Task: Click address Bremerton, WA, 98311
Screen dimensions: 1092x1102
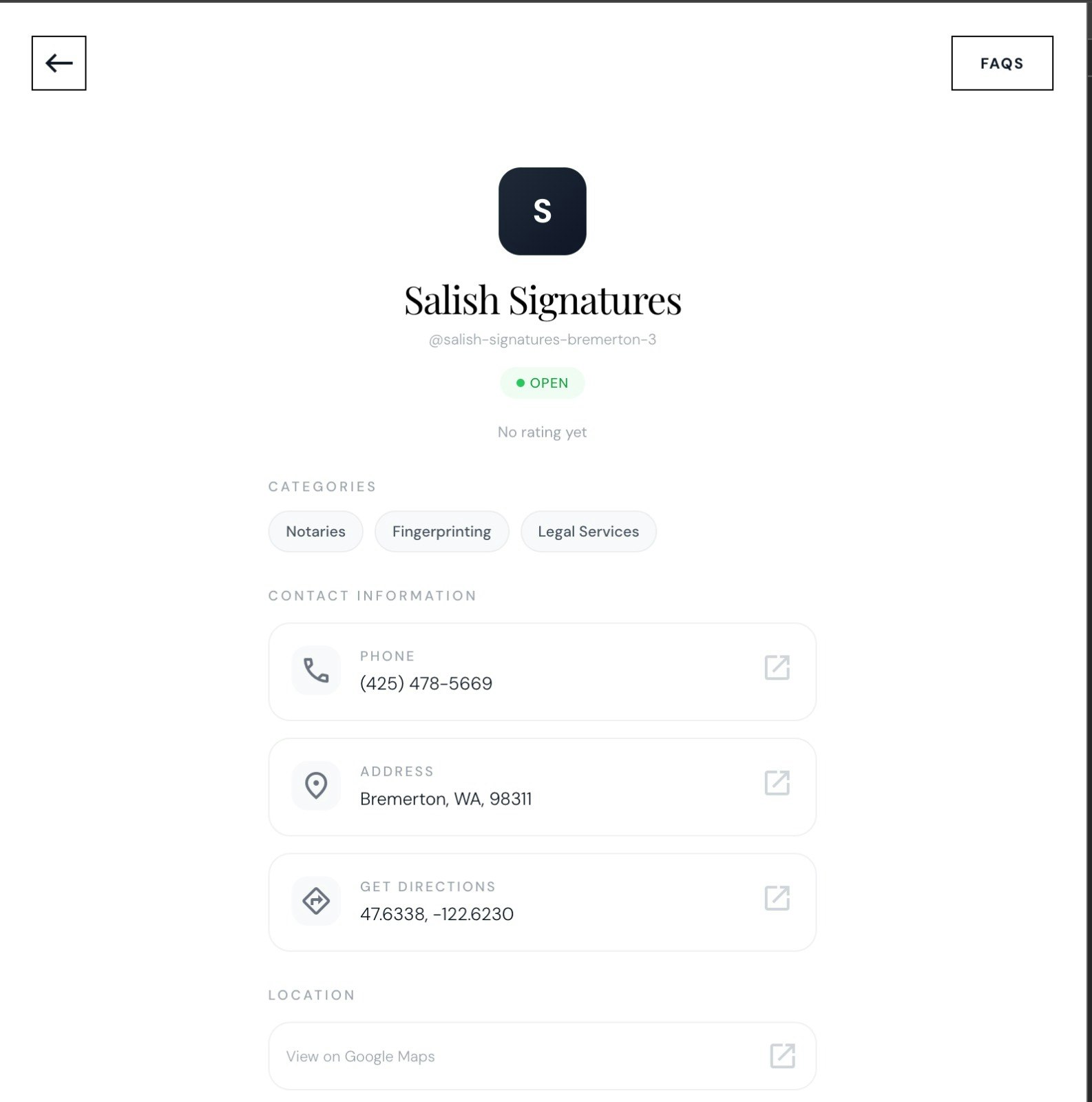Action: tap(445, 799)
